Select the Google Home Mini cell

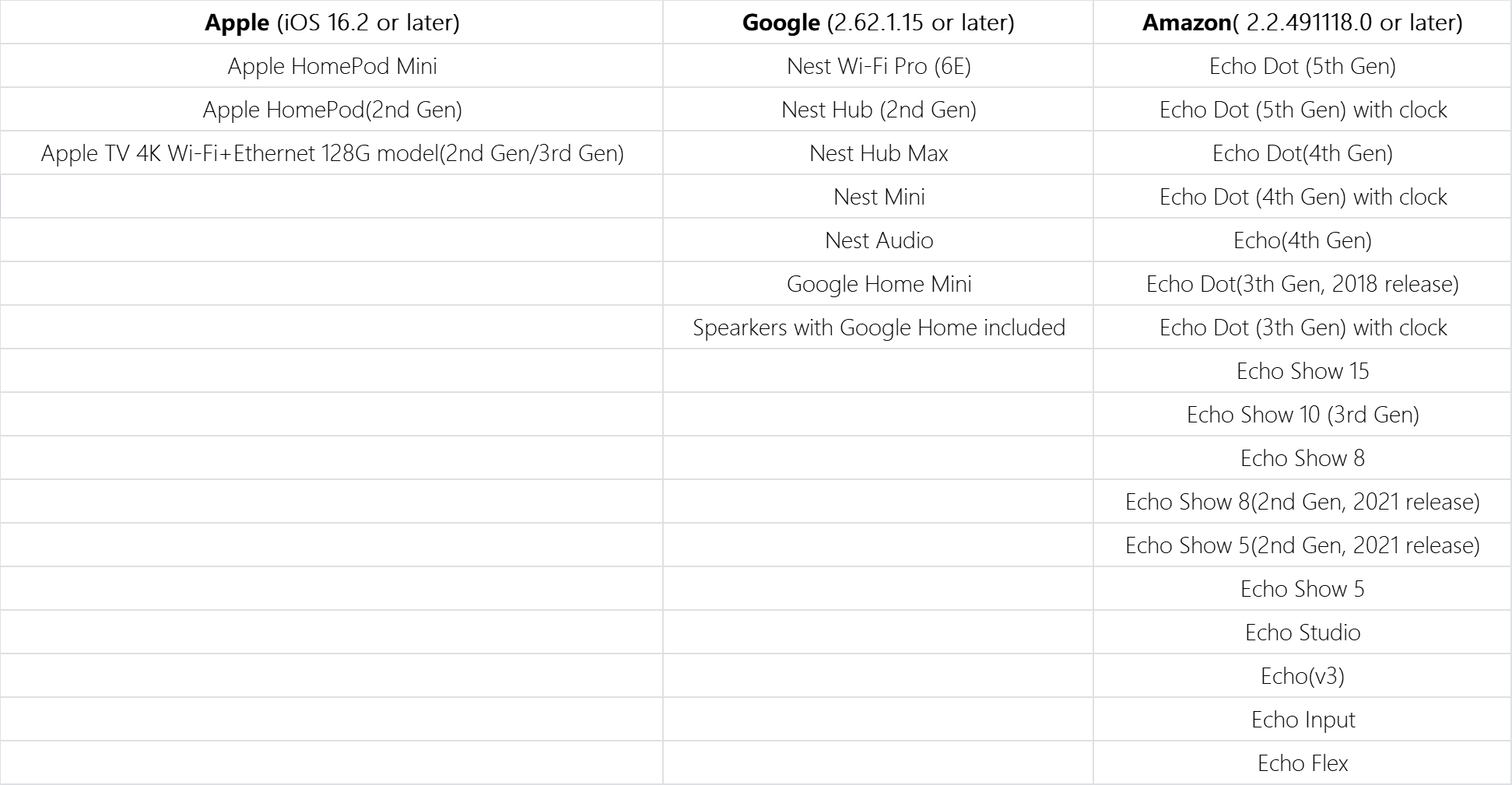879,284
